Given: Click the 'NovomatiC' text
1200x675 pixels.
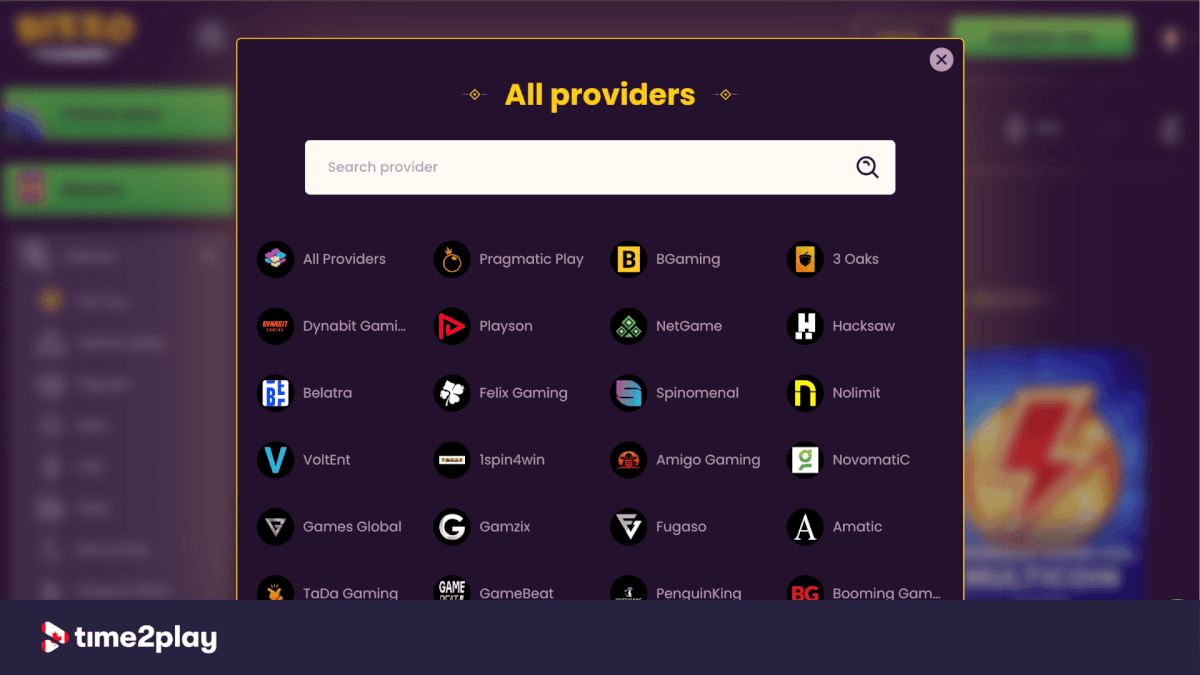Looking at the screenshot, I should pyautogui.click(x=871, y=460).
